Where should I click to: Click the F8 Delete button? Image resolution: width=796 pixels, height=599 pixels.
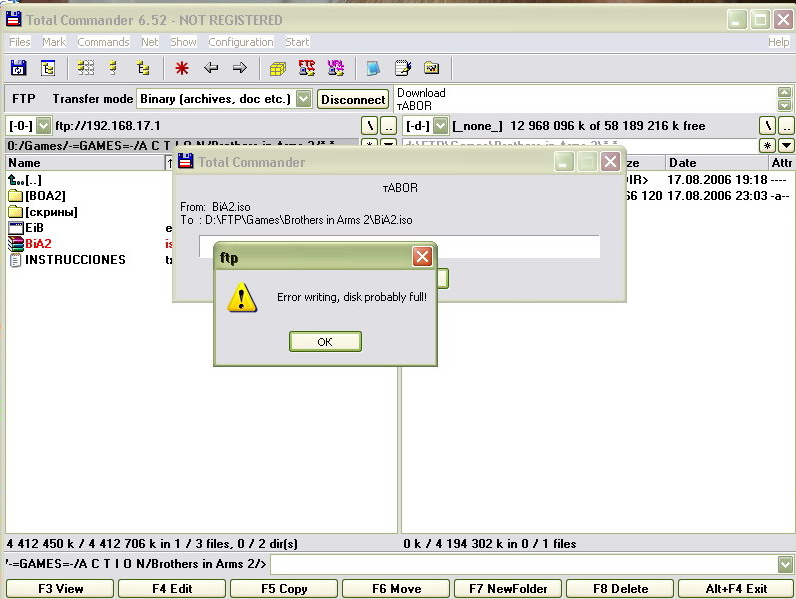click(620, 589)
